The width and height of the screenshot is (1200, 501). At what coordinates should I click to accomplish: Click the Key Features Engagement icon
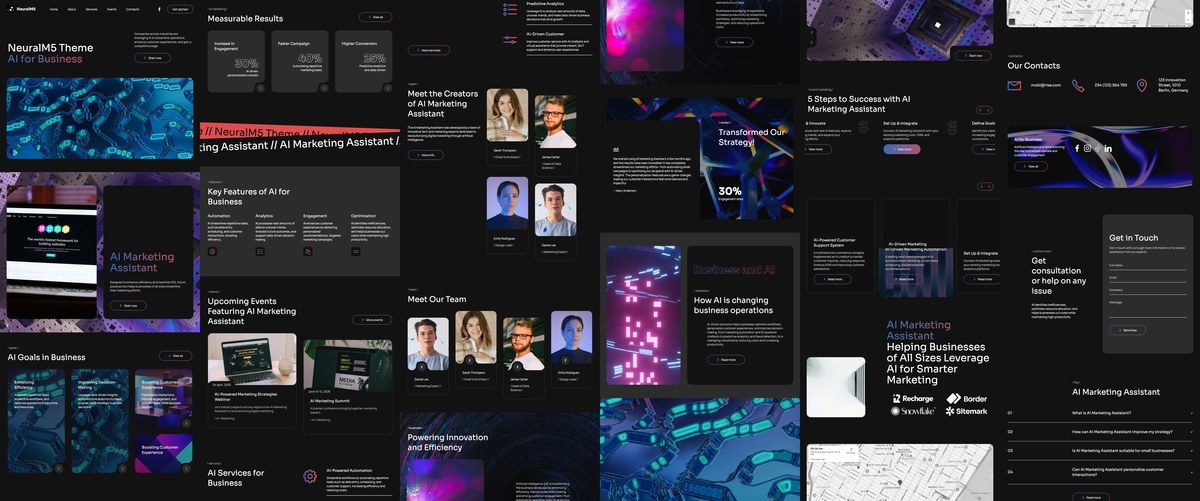(x=308, y=251)
